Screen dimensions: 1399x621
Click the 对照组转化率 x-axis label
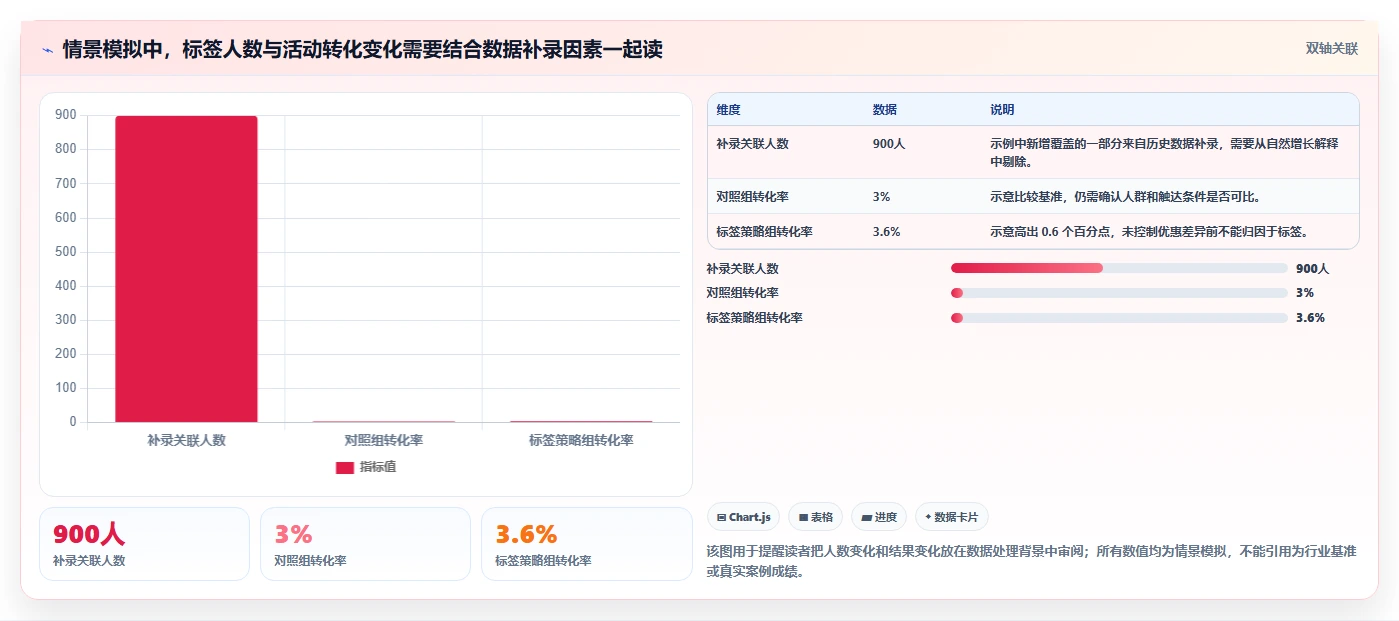[383, 440]
